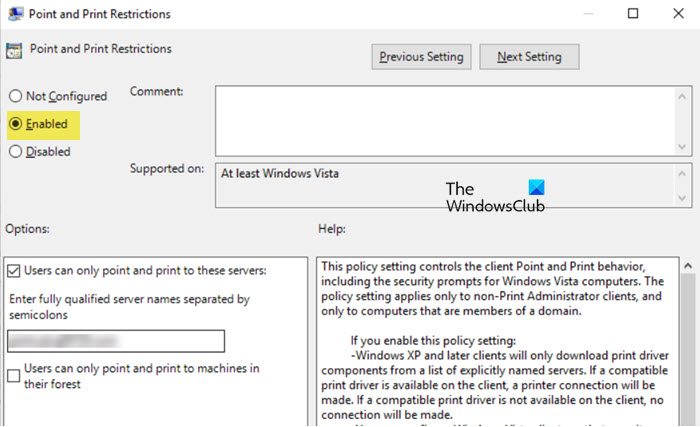The width and height of the screenshot is (700, 427).
Task: Choose the Disabled radio button
Action: tap(15, 152)
